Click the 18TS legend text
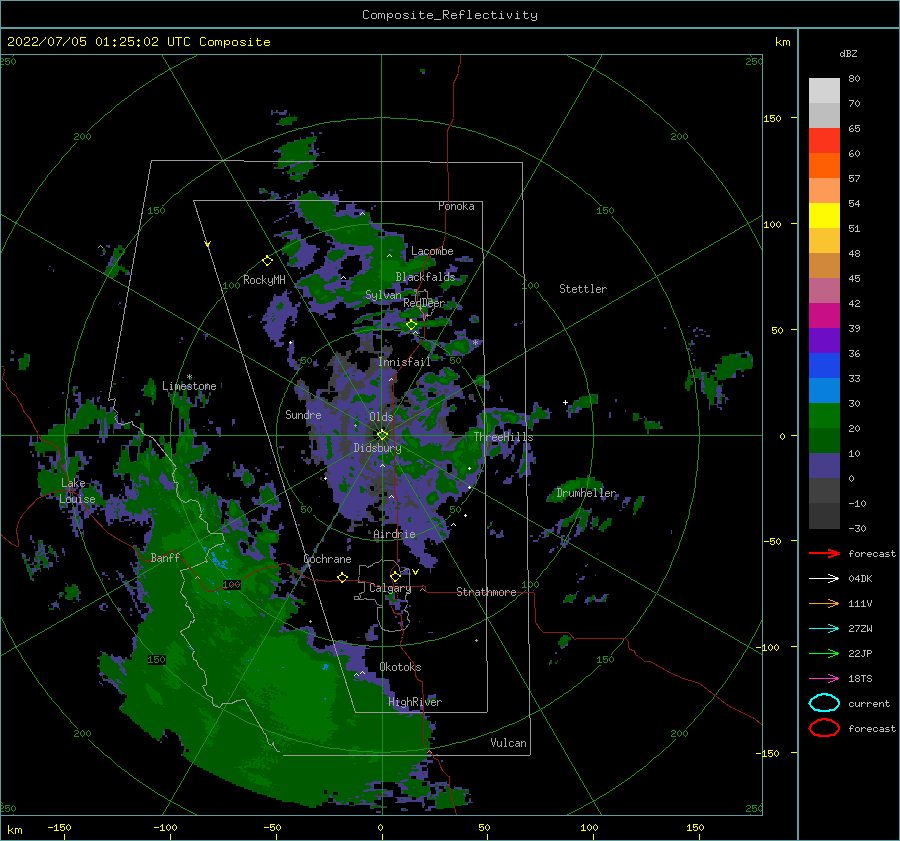900x841 pixels. (860, 679)
